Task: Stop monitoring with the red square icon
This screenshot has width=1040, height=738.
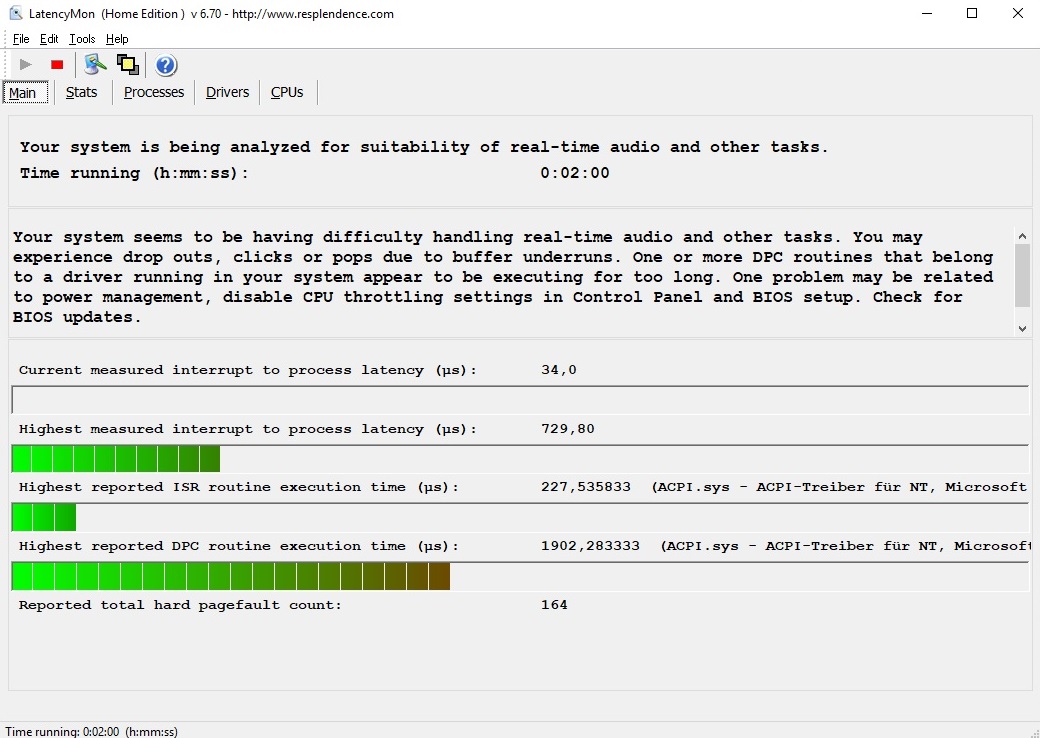Action: tap(57, 65)
